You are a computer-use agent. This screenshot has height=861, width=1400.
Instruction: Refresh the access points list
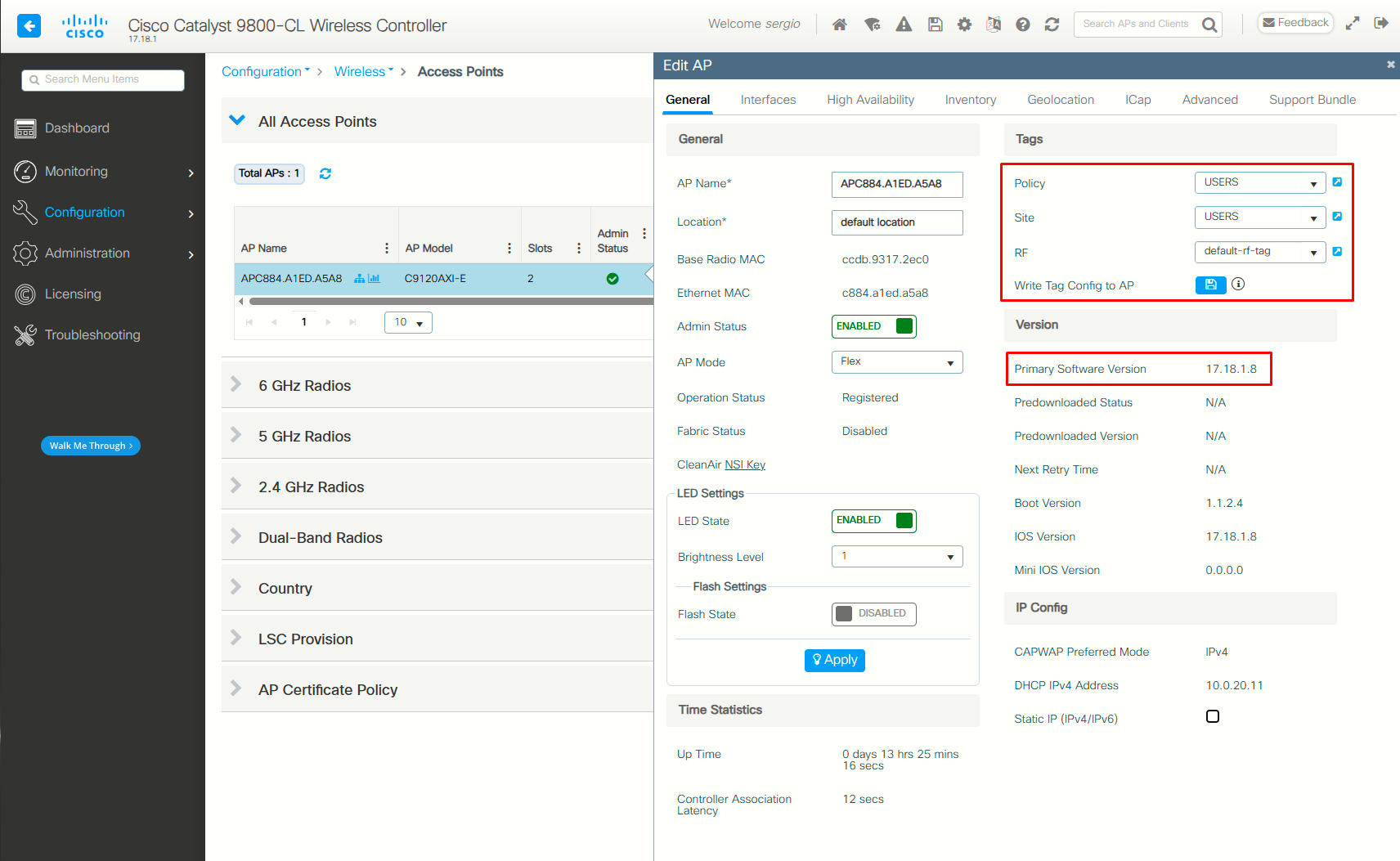click(325, 173)
